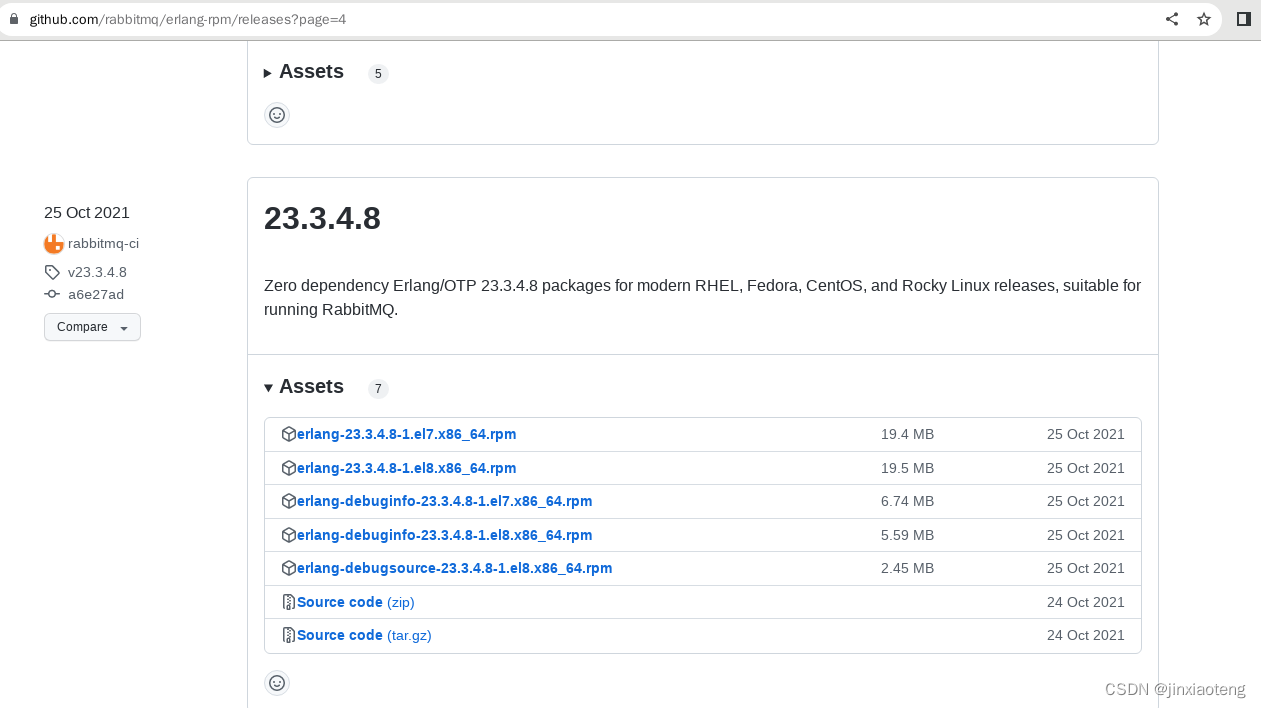Click the 6.74 MB file size
The image size is (1261, 708).
click(907, 501)
